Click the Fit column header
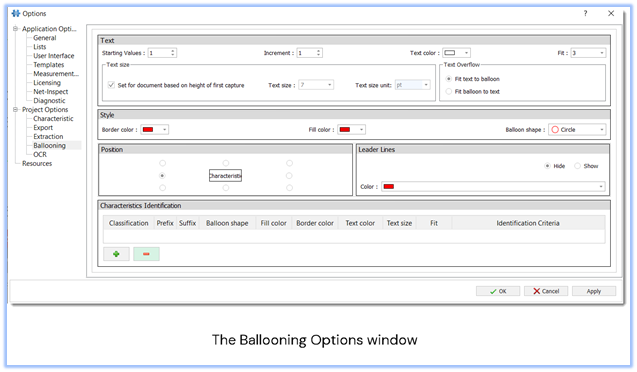The image size is (637, 372). click(434, 223)
